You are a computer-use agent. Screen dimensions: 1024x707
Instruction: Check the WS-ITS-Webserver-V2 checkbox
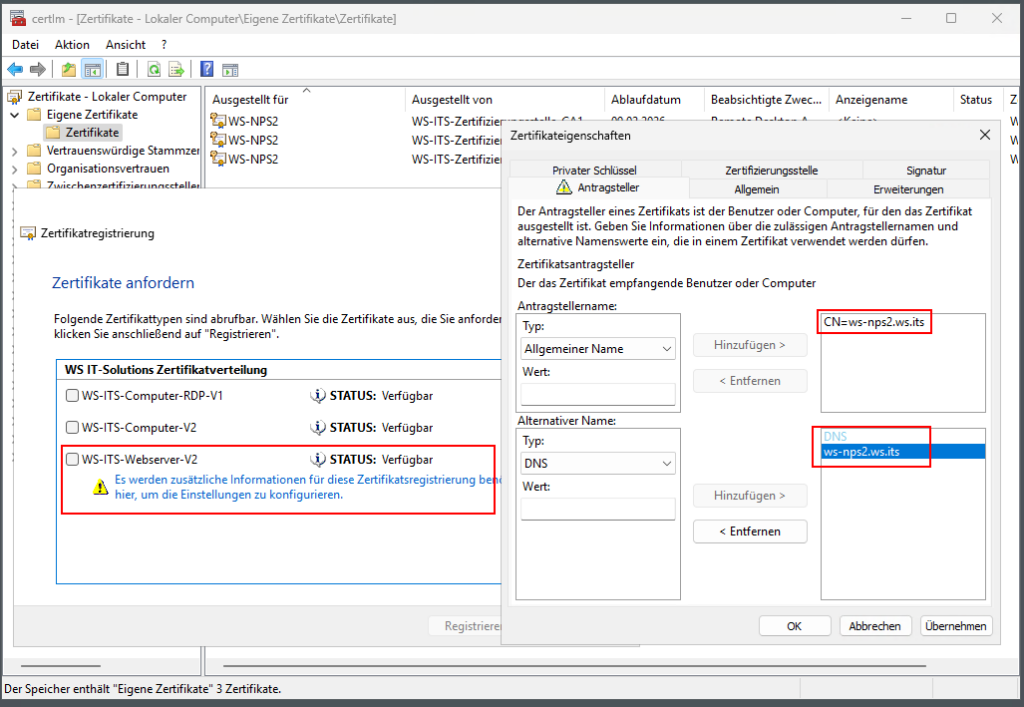coord(72,460)
